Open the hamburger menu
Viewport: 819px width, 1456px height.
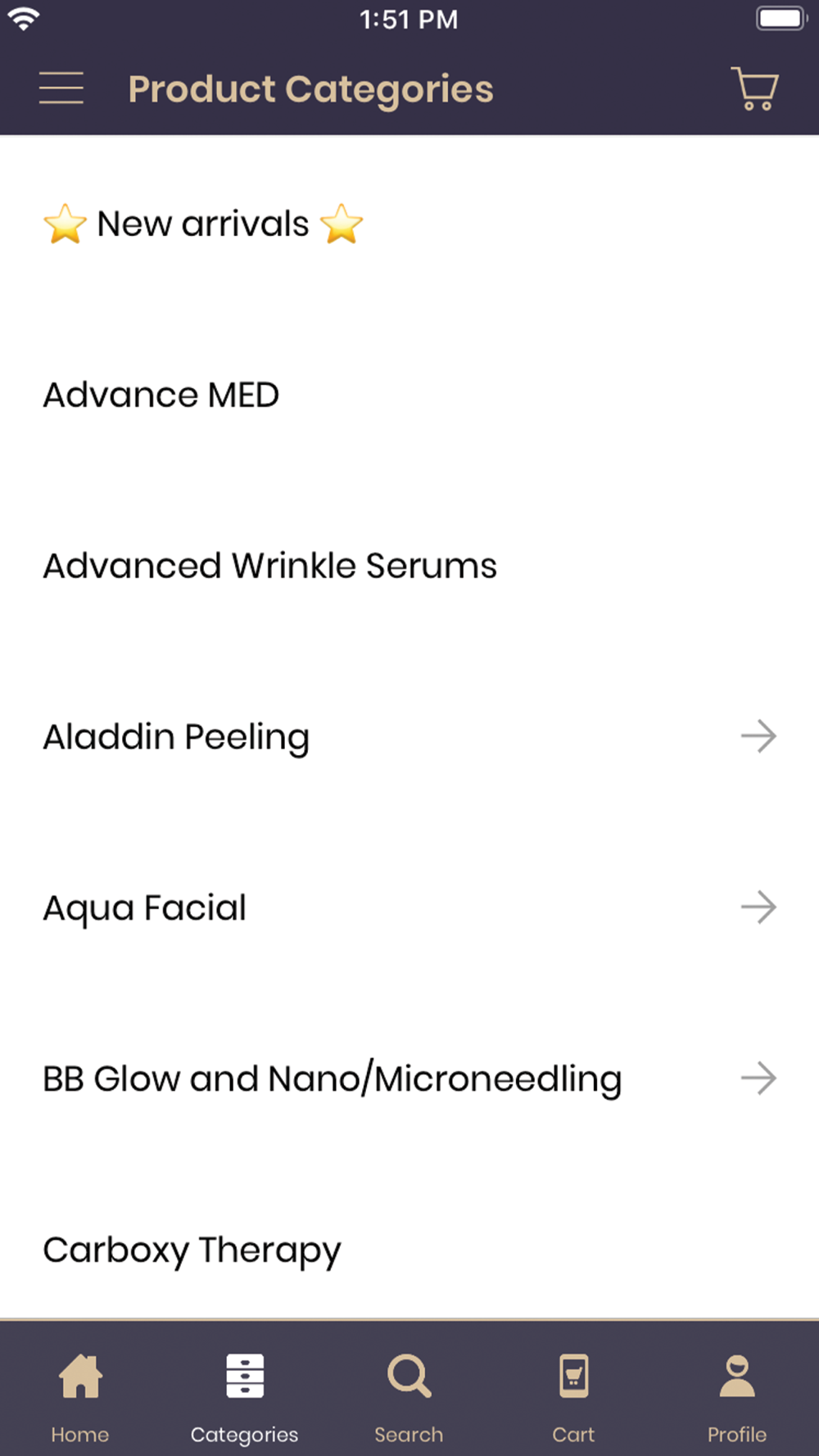pos(61,88)
